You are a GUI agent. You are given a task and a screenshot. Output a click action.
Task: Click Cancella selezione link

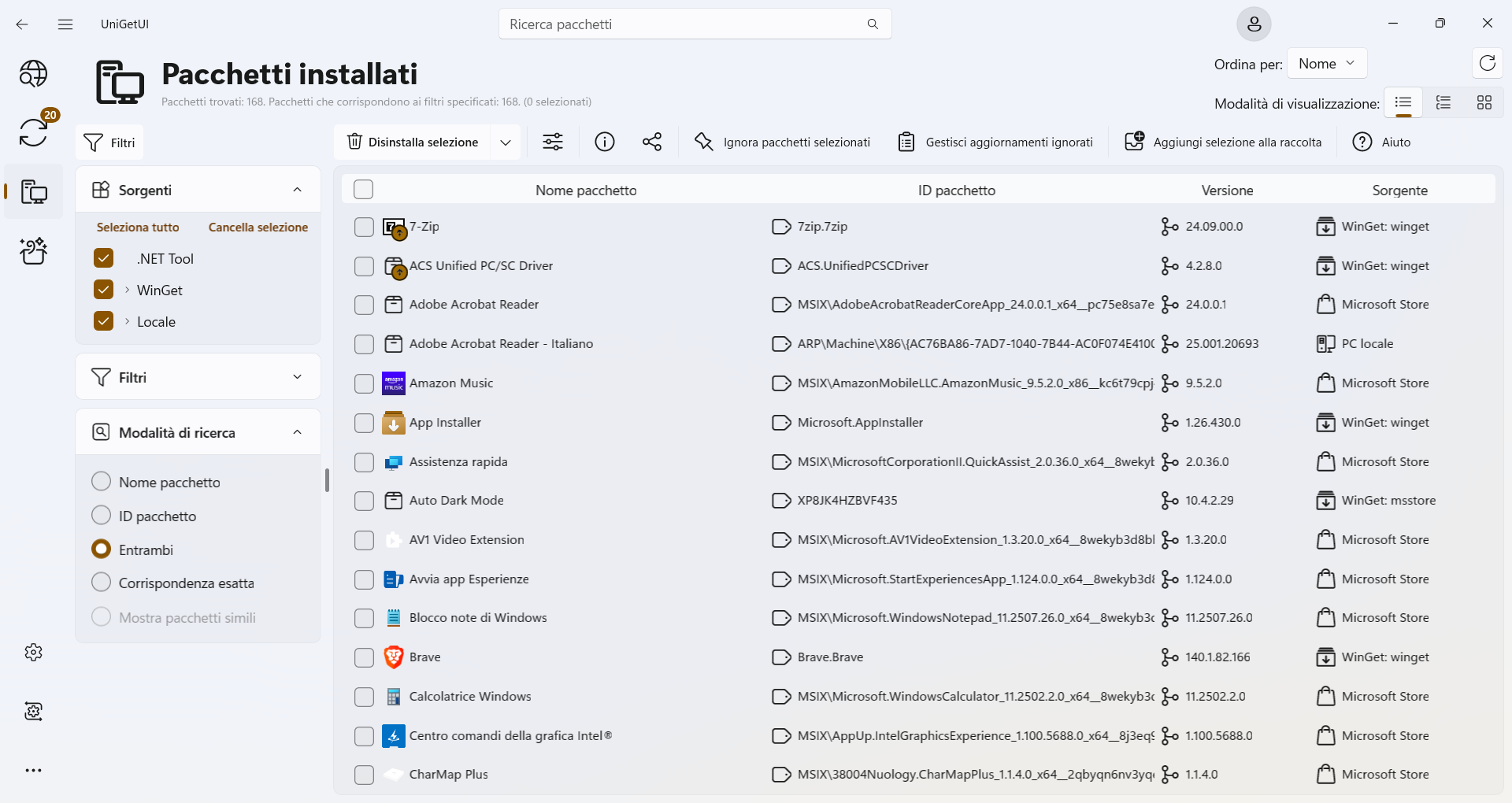[258, 228]
